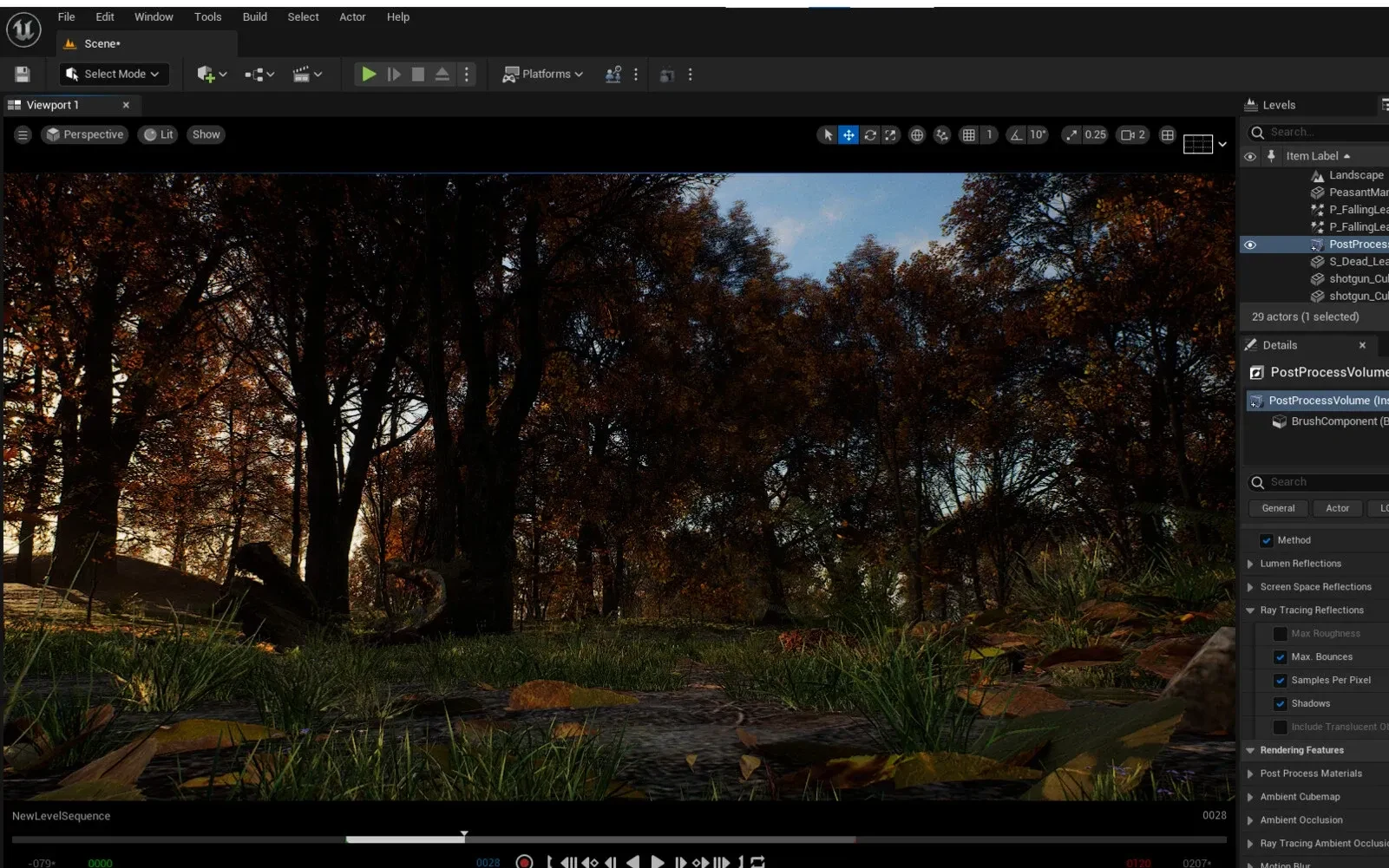Viewport: 1389px width, 868px height.
Task: Filter details by General category
Action: coord(1278,508)
